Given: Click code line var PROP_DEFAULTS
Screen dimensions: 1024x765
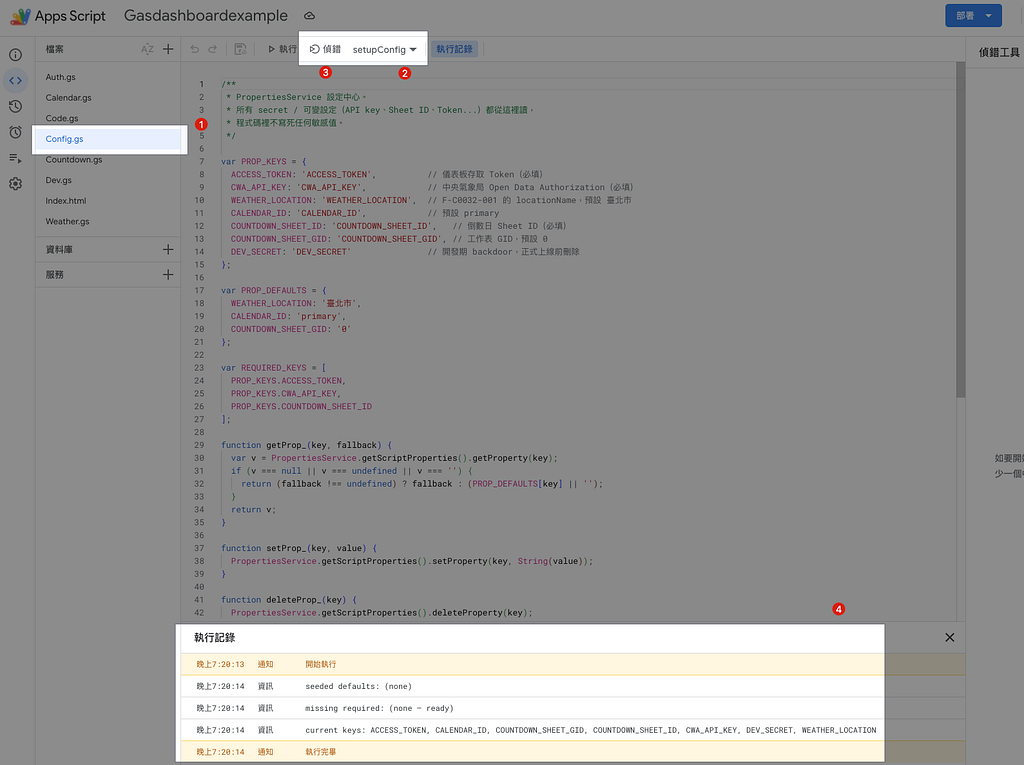Looking at the screenshot, I should 274,291.
